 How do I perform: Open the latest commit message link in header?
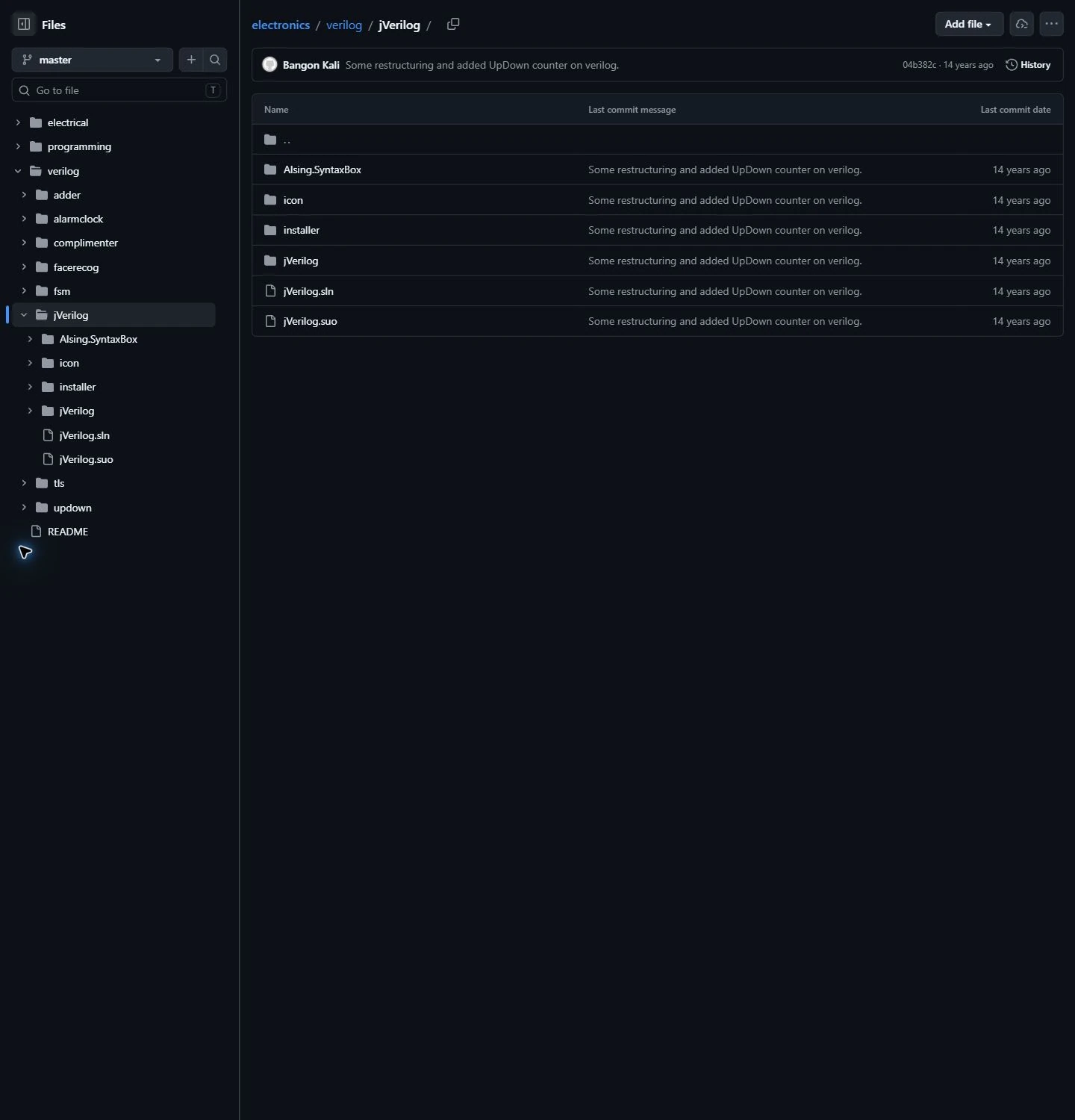pyautogui.click(x=482, y=65)
